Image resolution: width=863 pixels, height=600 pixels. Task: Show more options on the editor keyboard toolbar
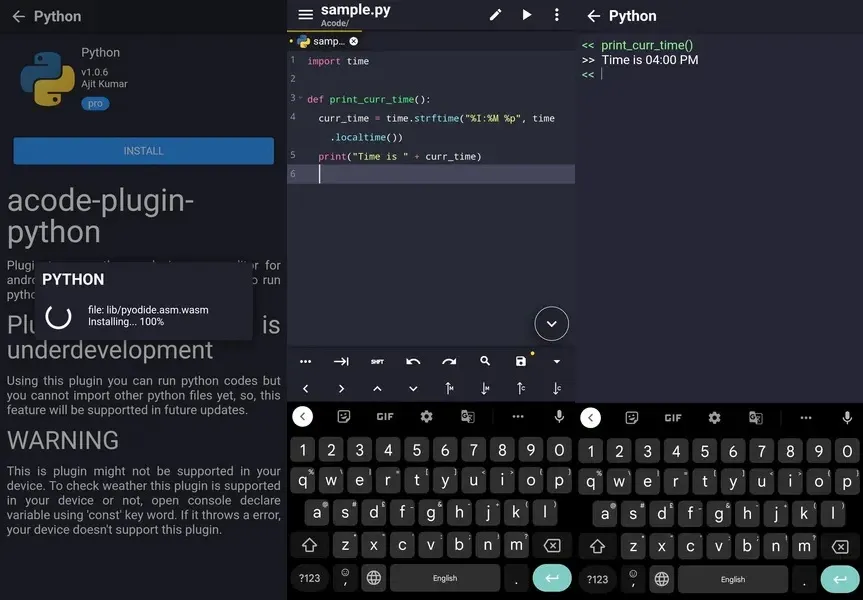point(518,417)
